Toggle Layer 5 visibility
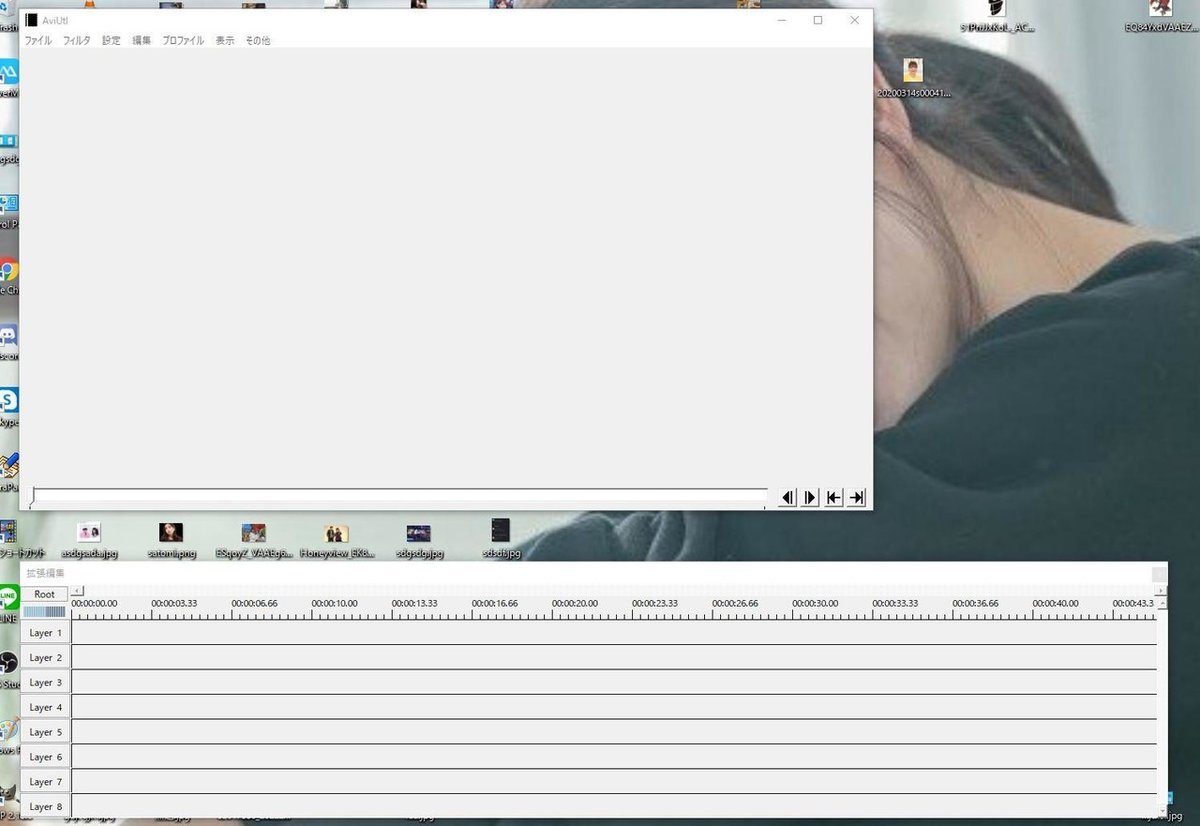Image resolution: width=1200 pixels, height=826 pixels. coord(46,732)
